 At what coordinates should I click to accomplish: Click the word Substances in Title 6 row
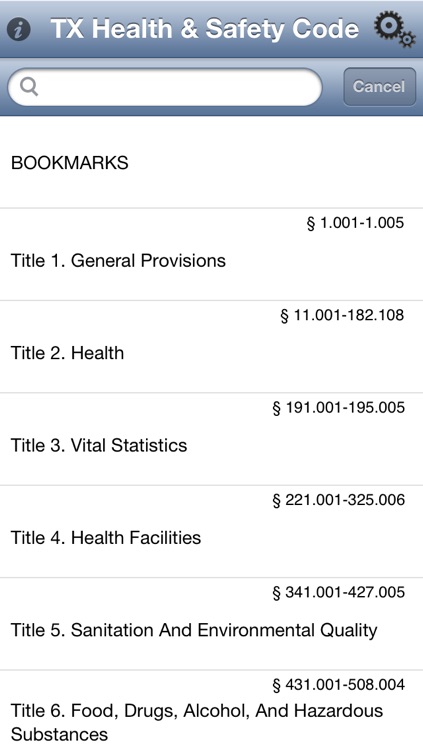coord(59,734)
